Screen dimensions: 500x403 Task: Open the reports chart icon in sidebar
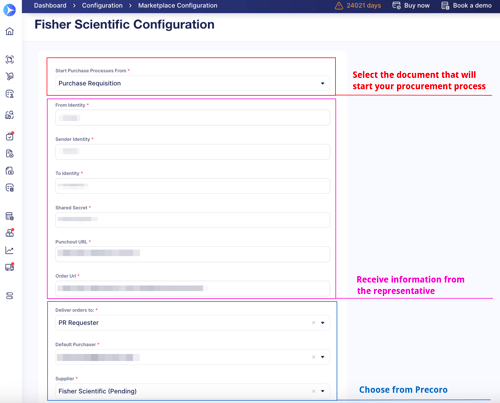pos(9,250)
